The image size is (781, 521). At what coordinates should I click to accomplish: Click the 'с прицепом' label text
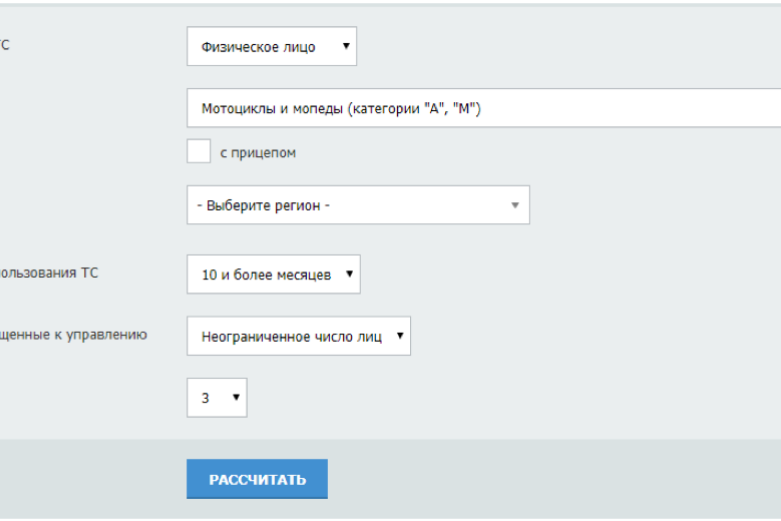click(x=257, y=153)
